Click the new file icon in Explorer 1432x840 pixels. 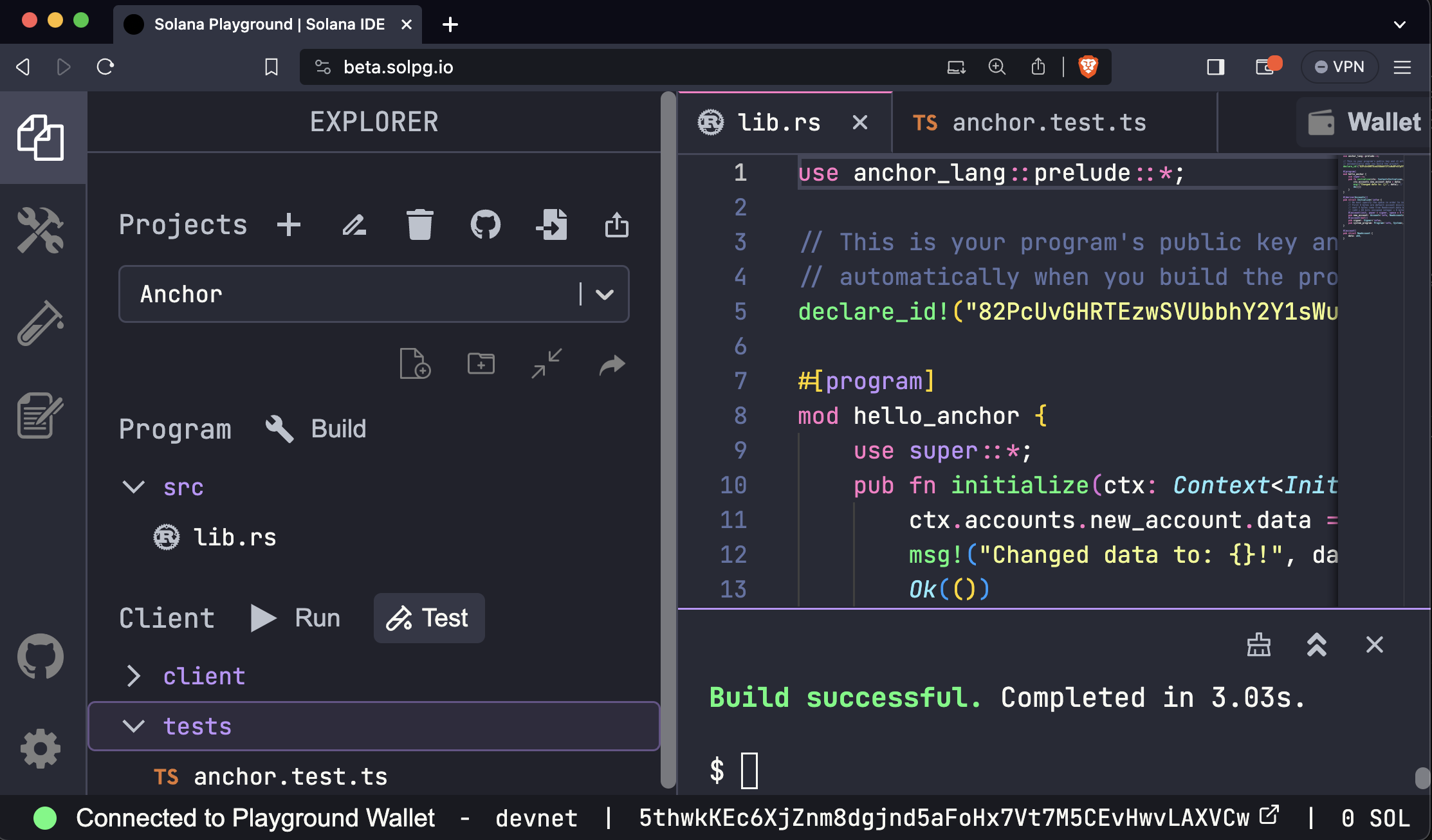point(414,362)
